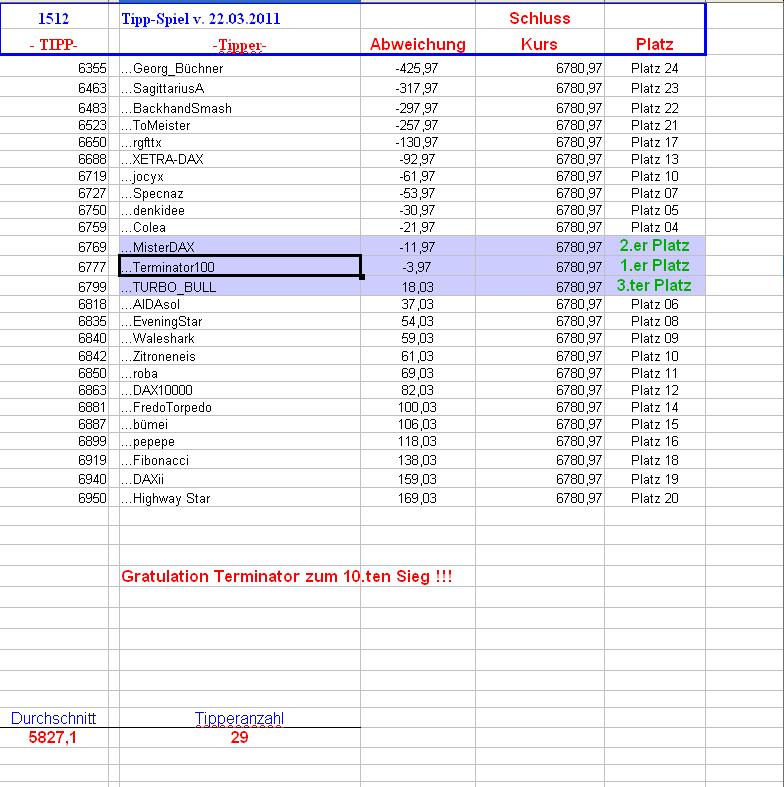The image size is (784, 787).
Task: Select the SagittariusA name cell
Action: pos(239,88)
